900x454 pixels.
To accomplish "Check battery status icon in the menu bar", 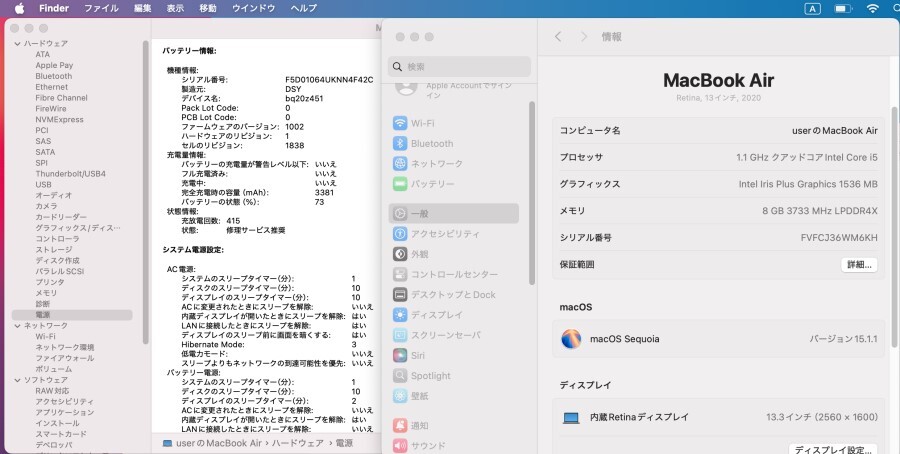I will tap(843, 9).
